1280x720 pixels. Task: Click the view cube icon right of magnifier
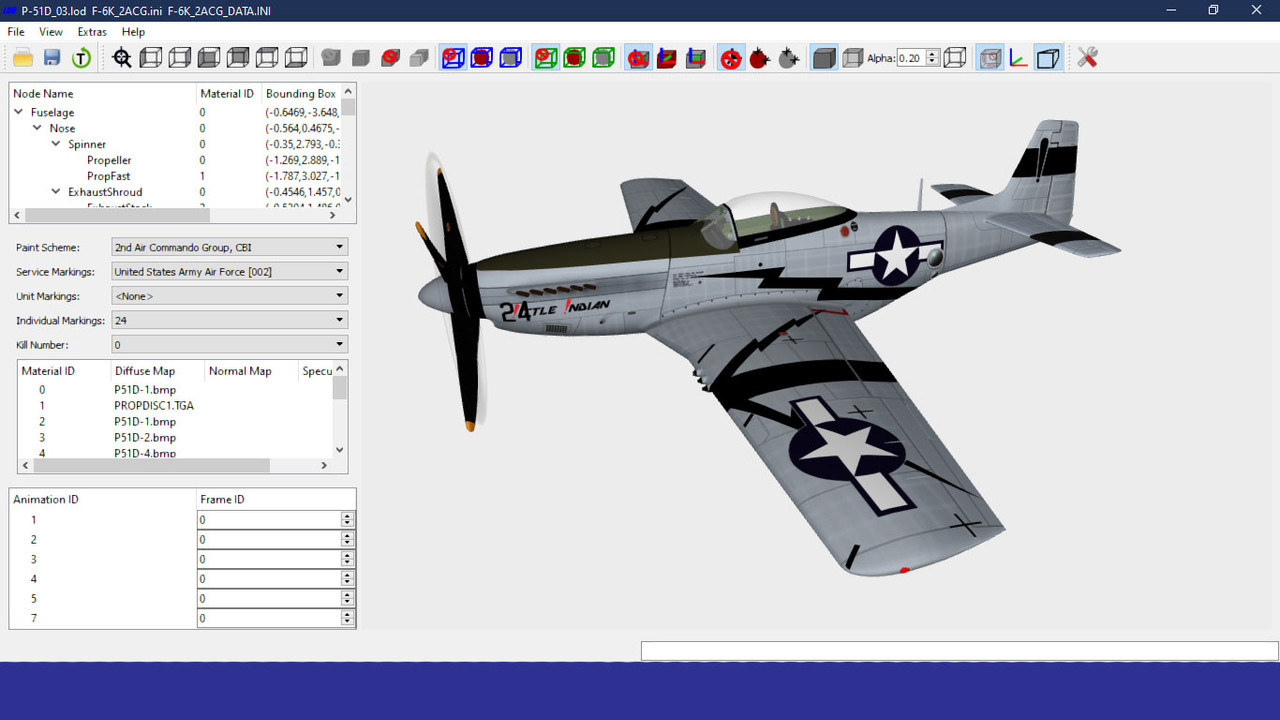click(x=151, y=58)
